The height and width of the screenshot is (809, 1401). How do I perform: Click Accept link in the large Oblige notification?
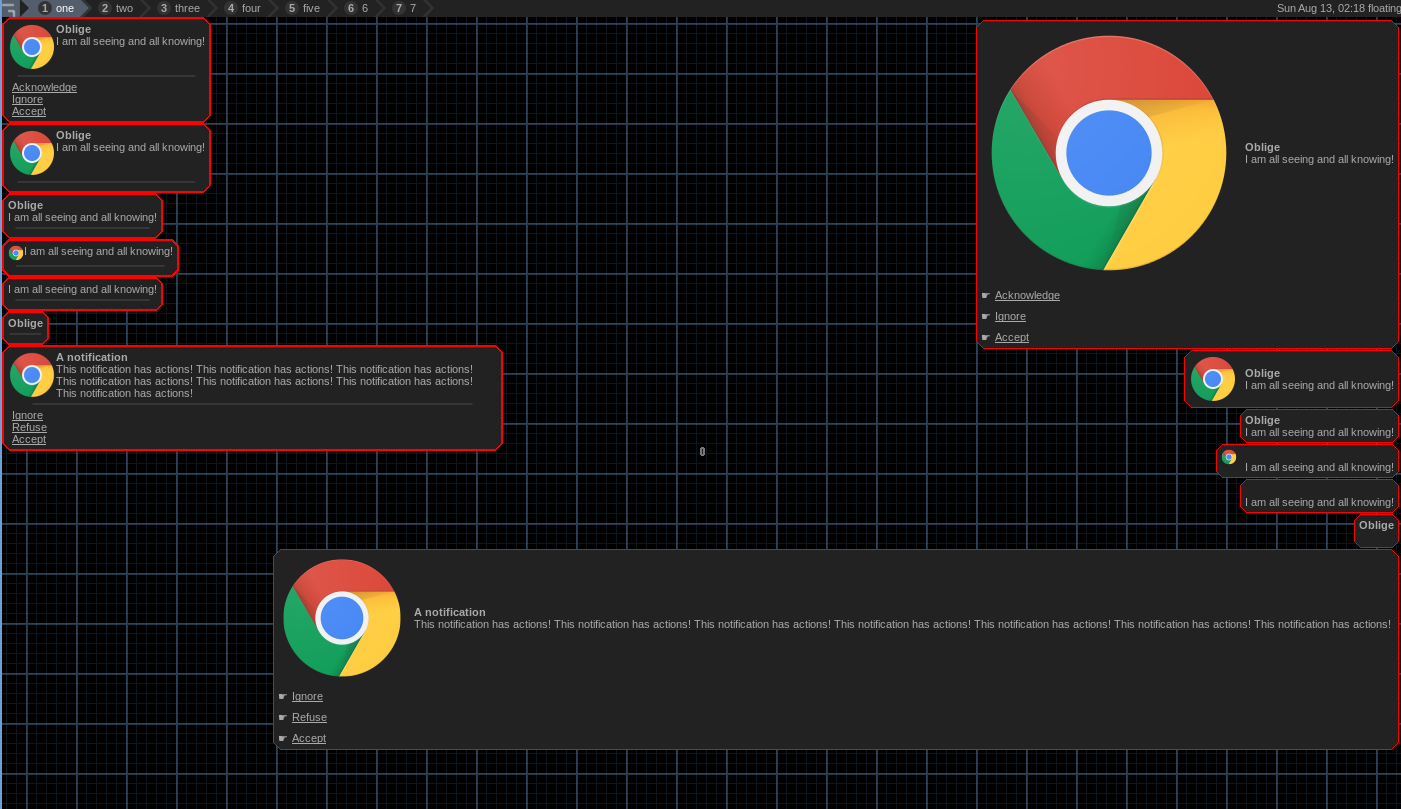1012,337
